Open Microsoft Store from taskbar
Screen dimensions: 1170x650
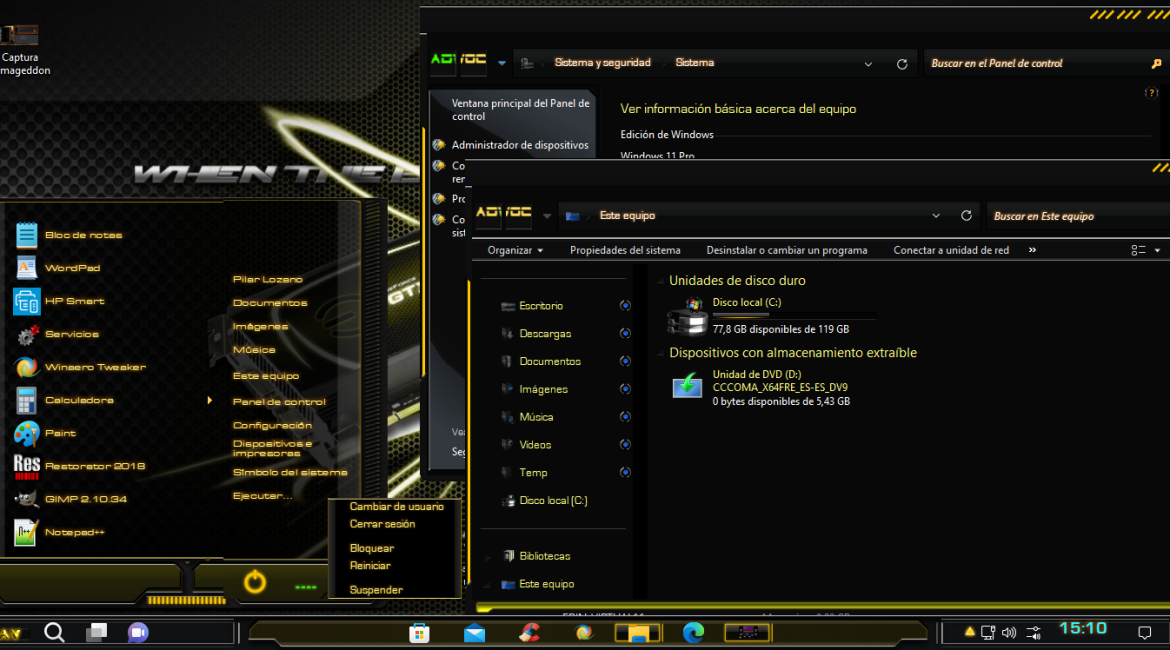coord(419,632)
